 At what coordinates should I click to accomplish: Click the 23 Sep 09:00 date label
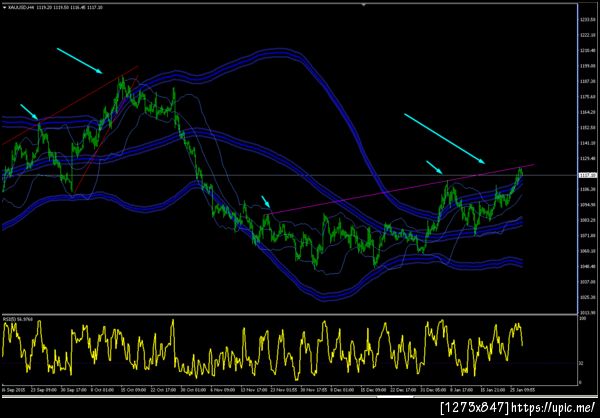pyautogui.click(x=43, y=390)
